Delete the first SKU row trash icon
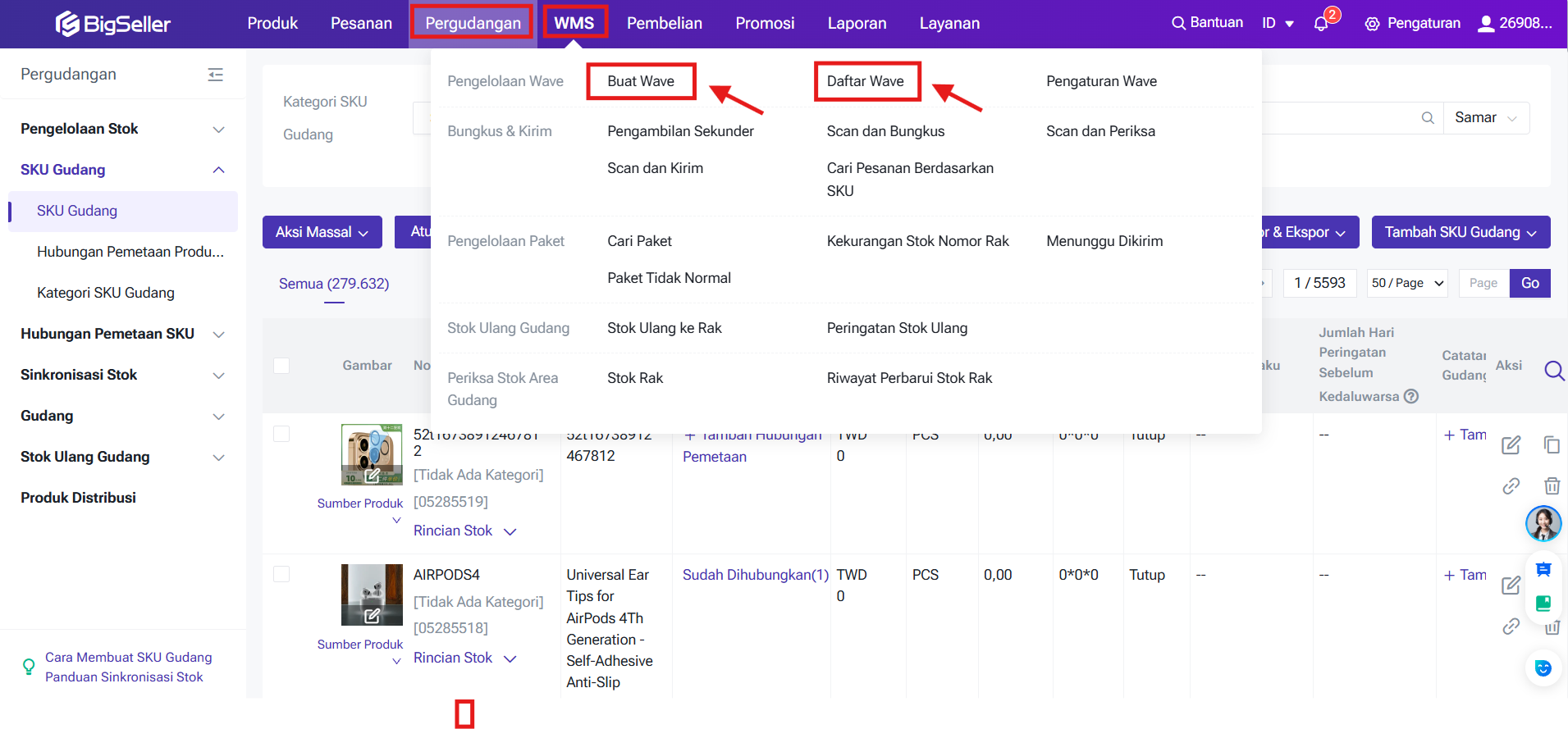The width and height of the screenshot is (1568, 729). pyautogui.click(x=1552, y=485)
